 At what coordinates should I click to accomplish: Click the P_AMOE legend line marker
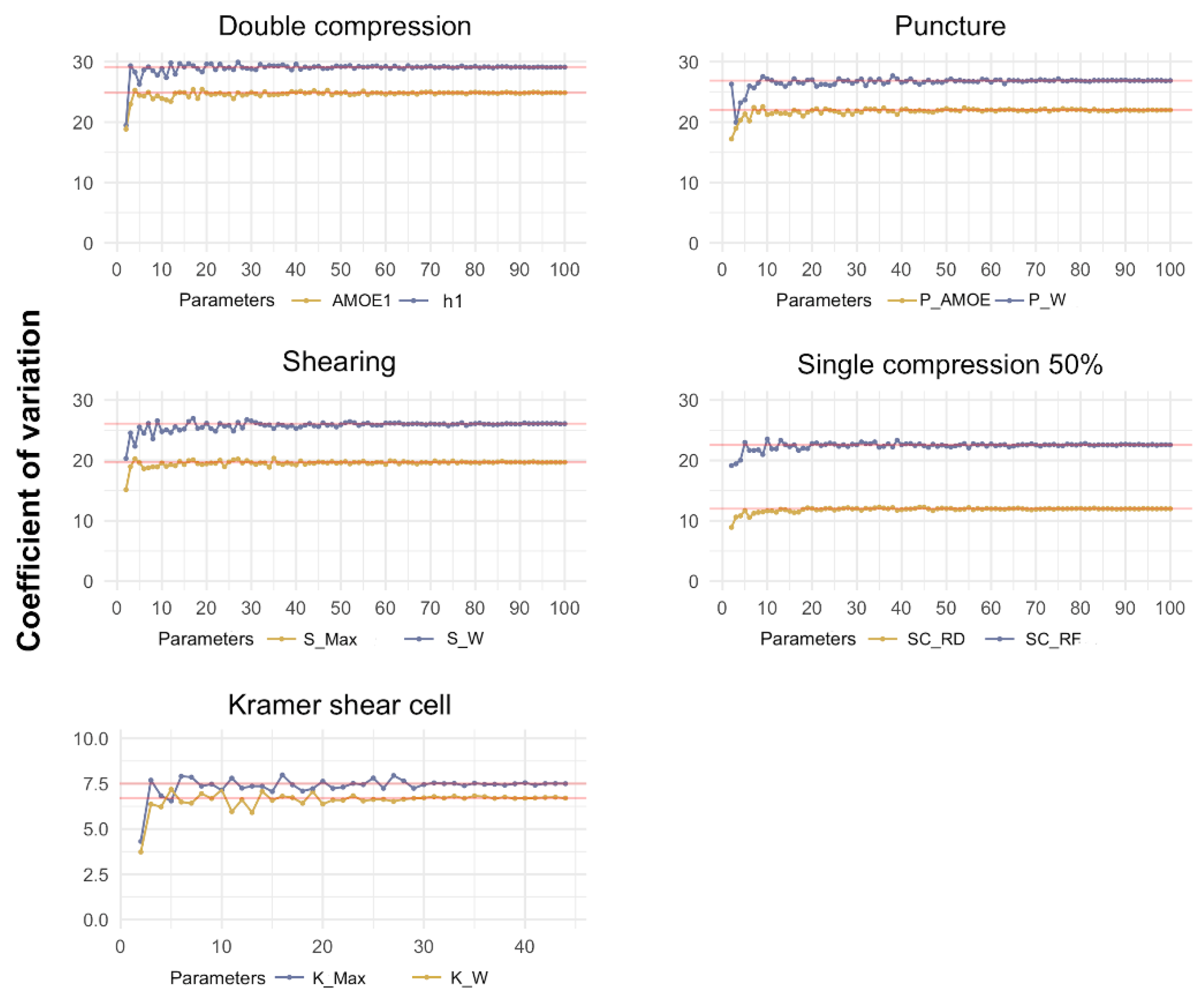(901, 300)
